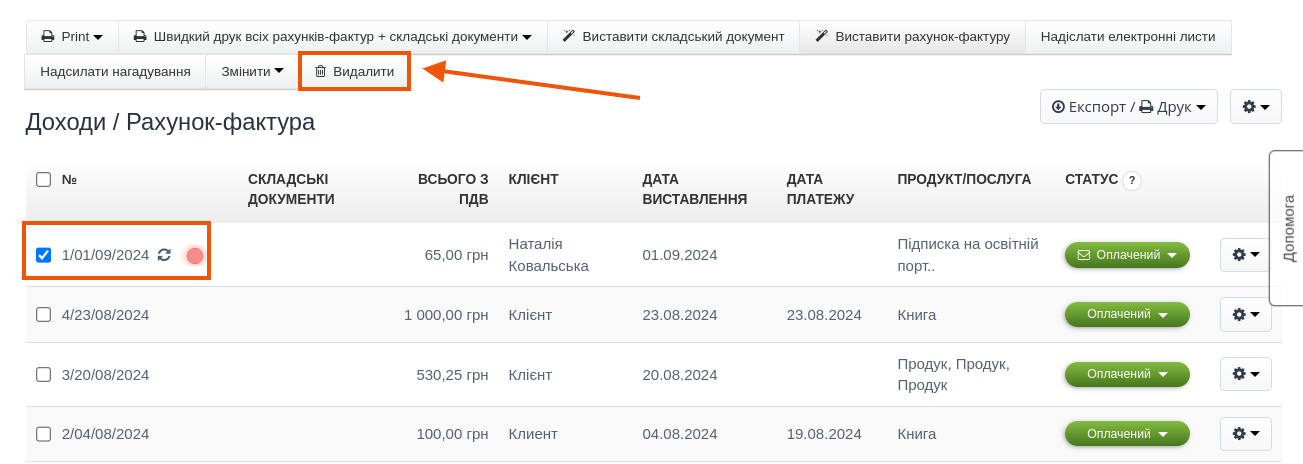Open the Експорт / Друк dropdown menu
Image resolution: width=1303 pixels, height=464 pixels.
point(1128,107)
